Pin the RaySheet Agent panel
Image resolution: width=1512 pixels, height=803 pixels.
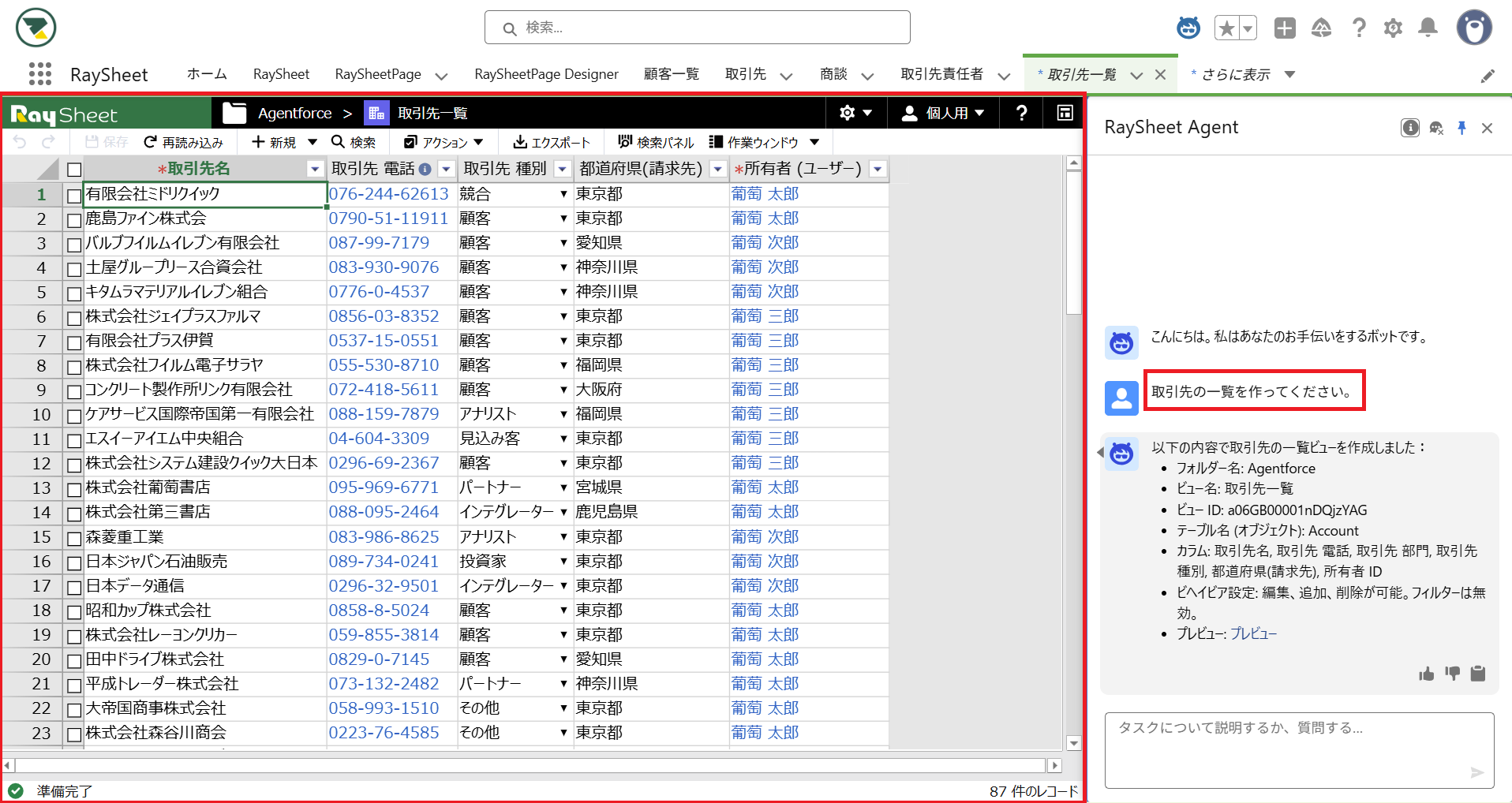[x=1461, y=128]
